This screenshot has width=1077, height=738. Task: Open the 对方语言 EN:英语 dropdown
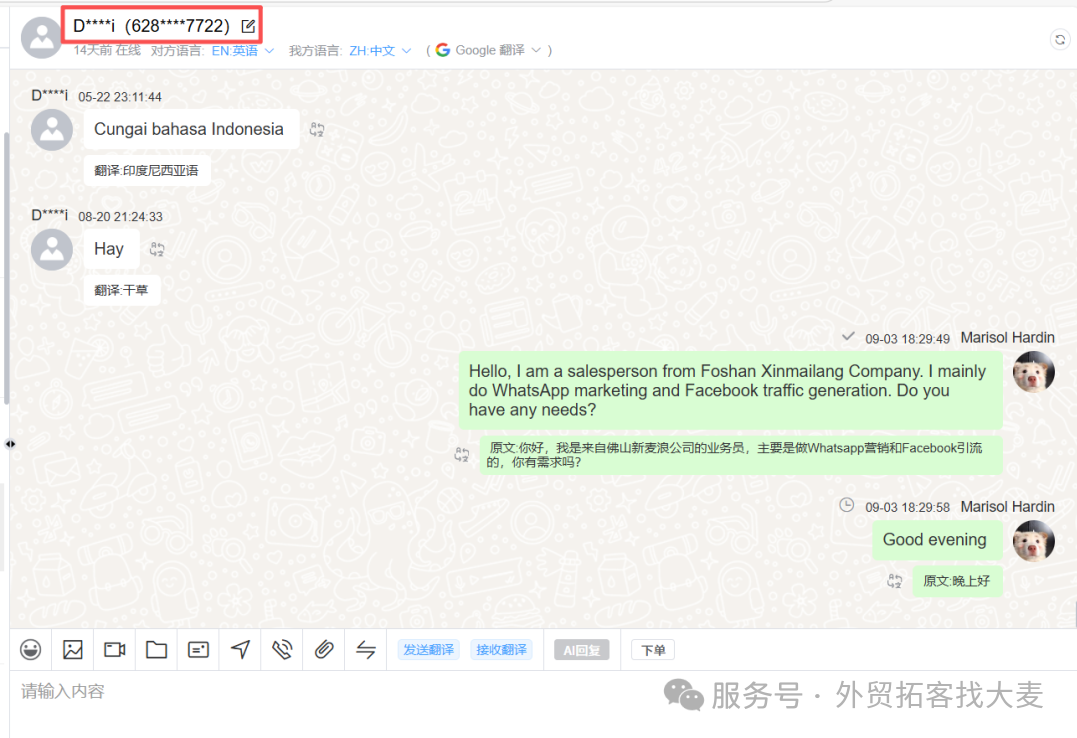242,51
